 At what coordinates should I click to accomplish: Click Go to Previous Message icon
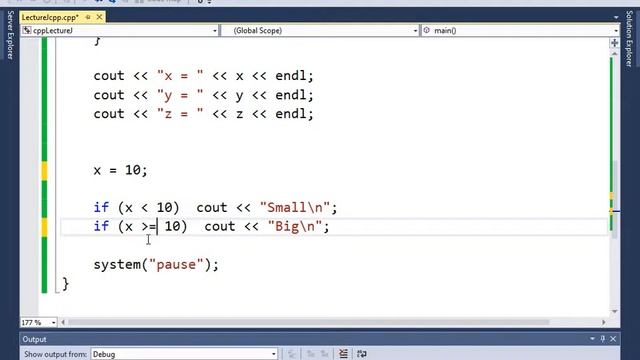coord(311,354)
